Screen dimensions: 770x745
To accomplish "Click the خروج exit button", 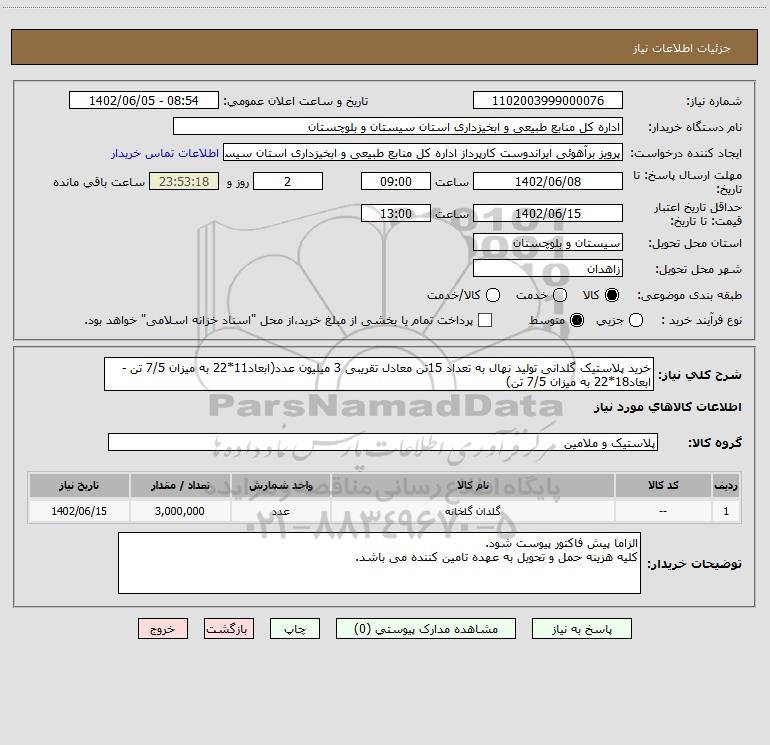I will click(163, 629).
